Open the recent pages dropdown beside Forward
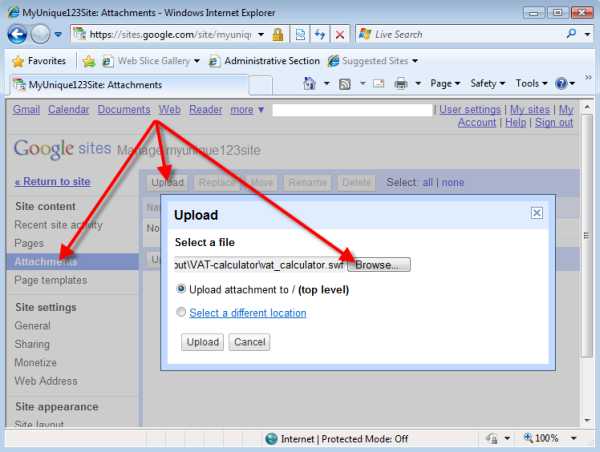 58,34
